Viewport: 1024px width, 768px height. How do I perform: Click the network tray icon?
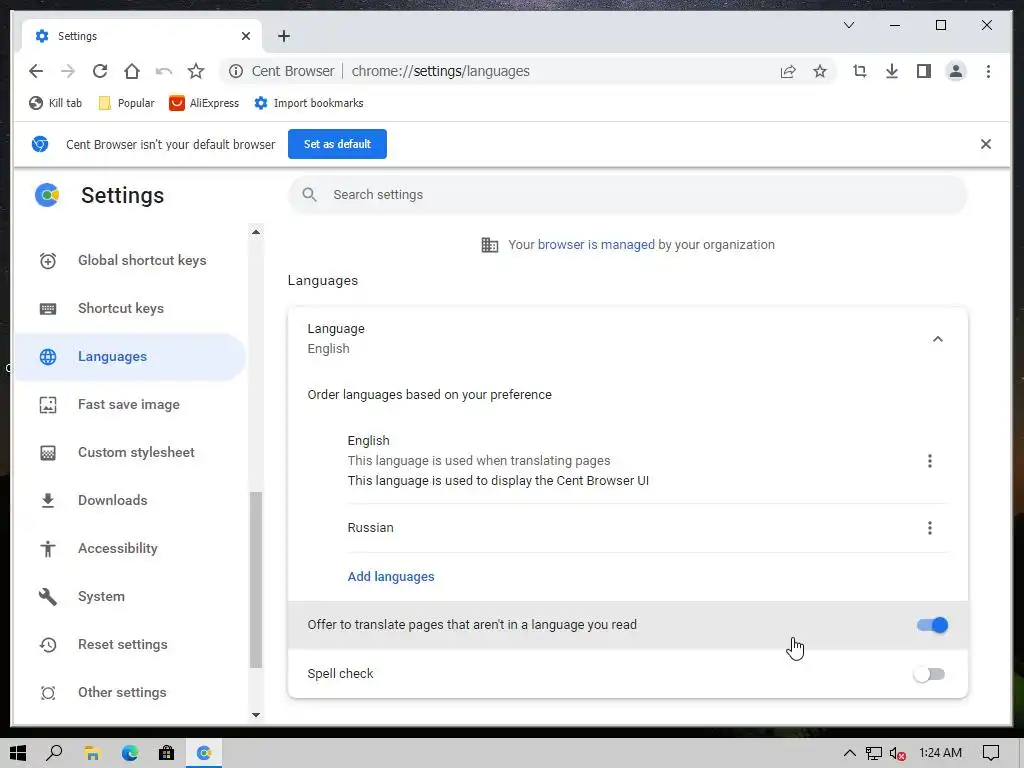874,753
